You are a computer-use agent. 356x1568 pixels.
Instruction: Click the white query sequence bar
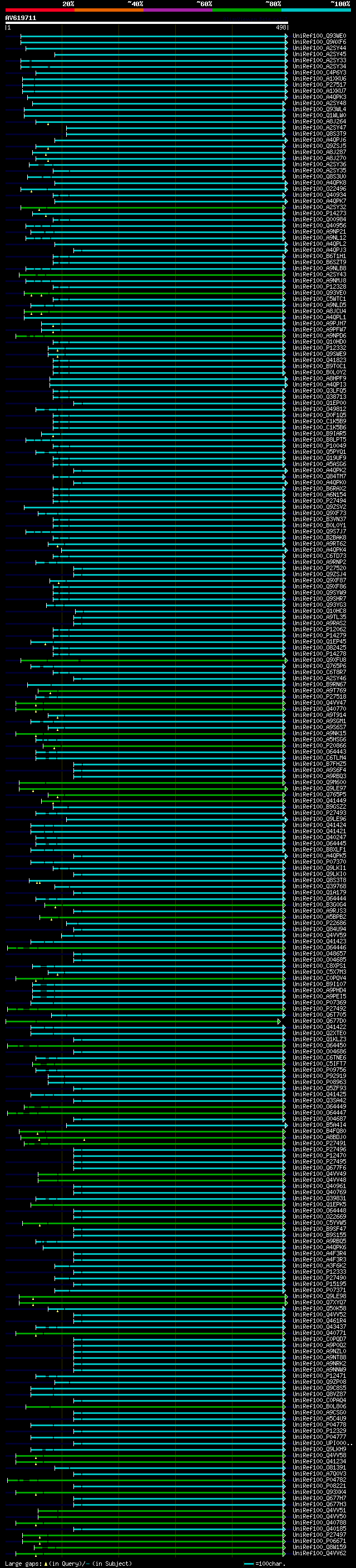click(147, 22)
